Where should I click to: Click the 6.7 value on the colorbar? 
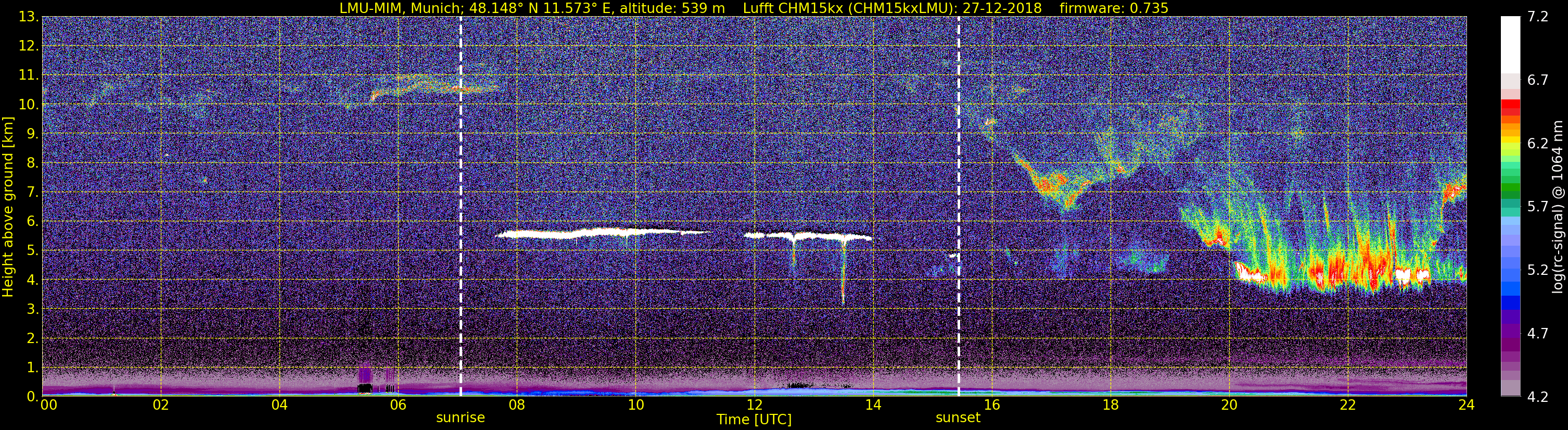pyautogui.click(x=1538, y=80)
